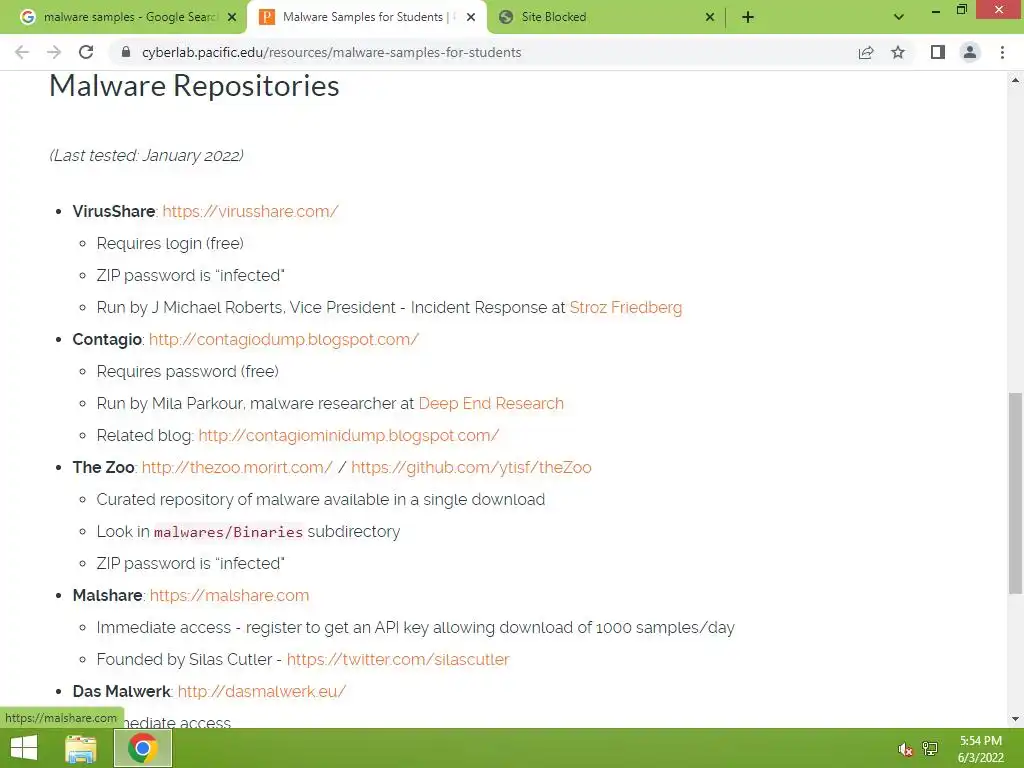Click the scrollbar down arrow
Image resolution: width=1024 pixels, height=768 pixels.
pyautogui.click(x=1015, y=719)
